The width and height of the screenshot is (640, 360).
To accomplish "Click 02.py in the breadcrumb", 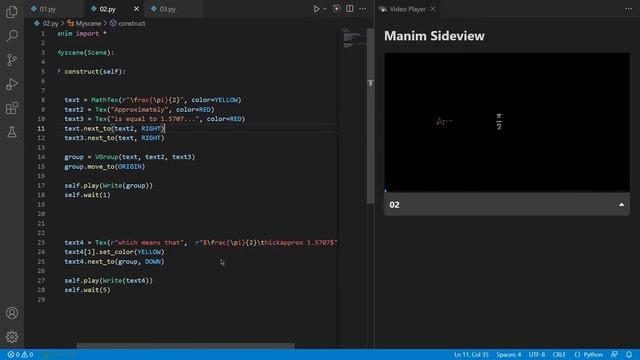I will (x=50, y=23).
